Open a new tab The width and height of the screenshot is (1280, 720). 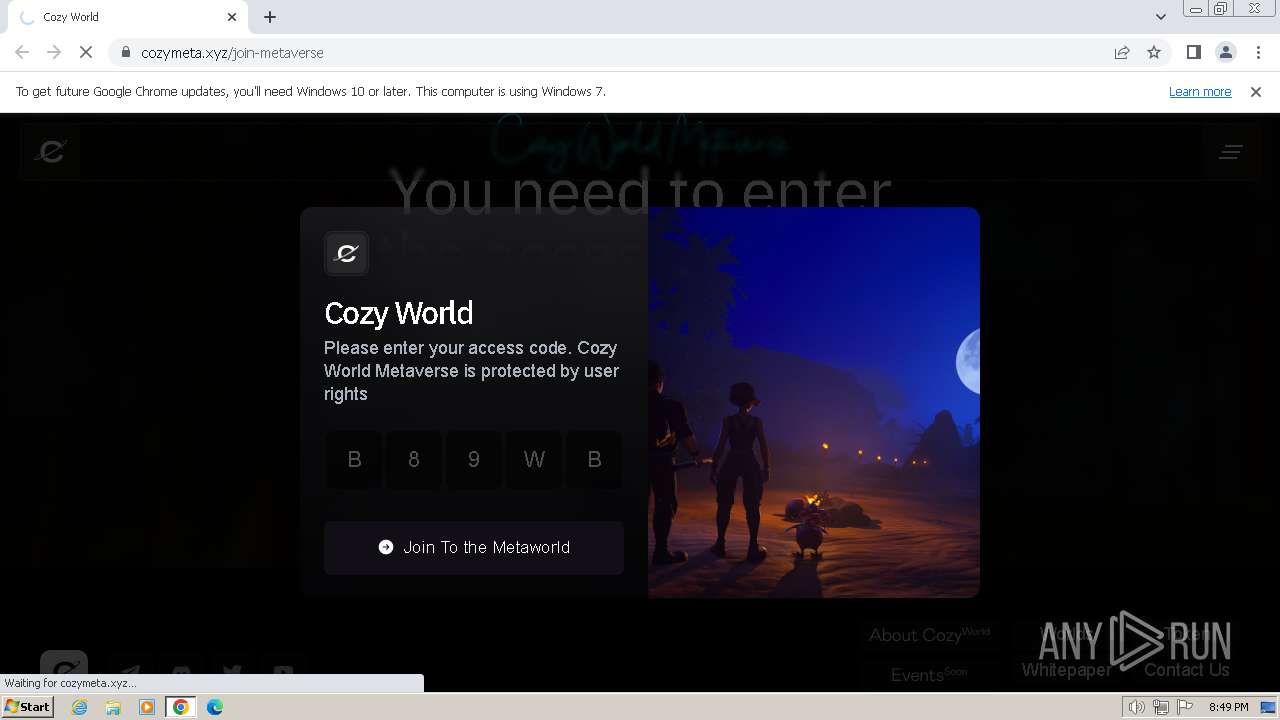[x=270, y=17]
